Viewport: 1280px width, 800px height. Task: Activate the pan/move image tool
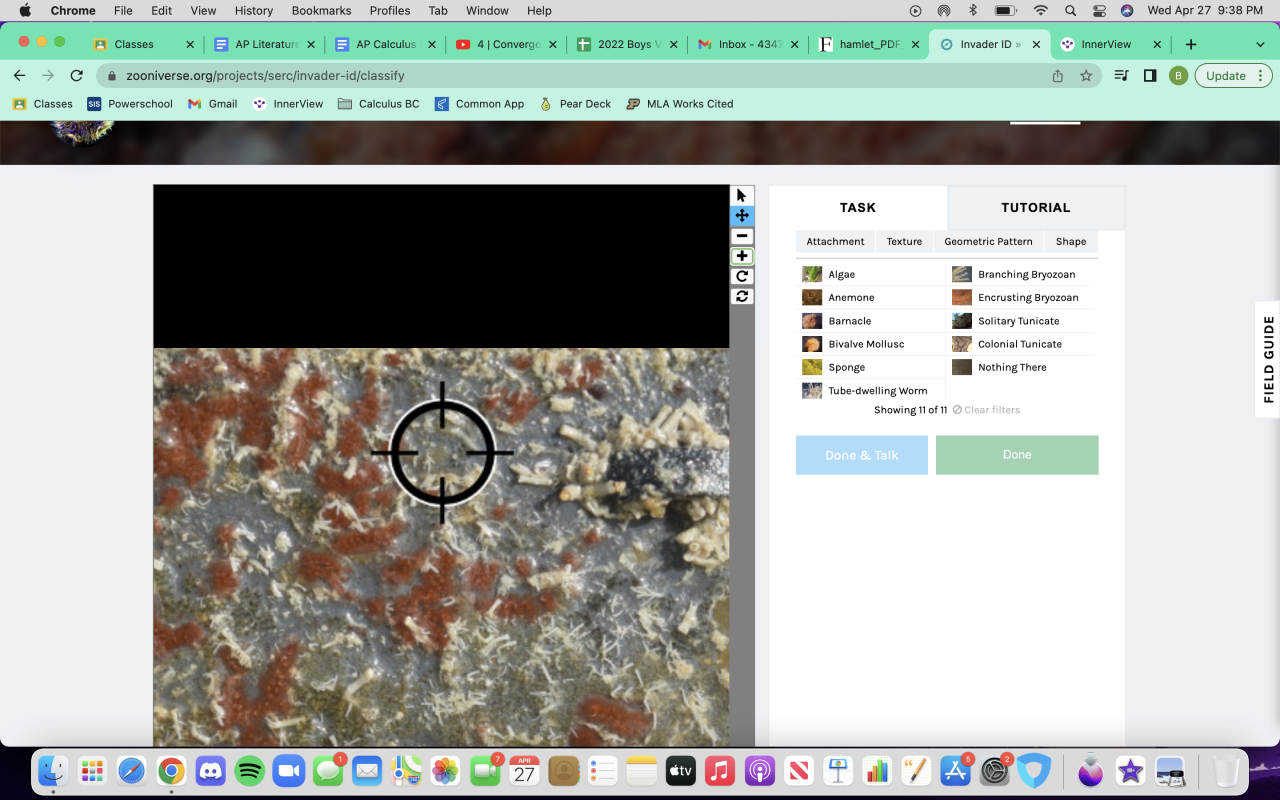point(741,215)
